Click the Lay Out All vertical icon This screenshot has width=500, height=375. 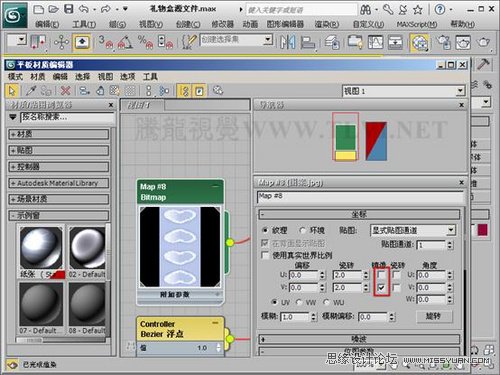tap(149, 91)
